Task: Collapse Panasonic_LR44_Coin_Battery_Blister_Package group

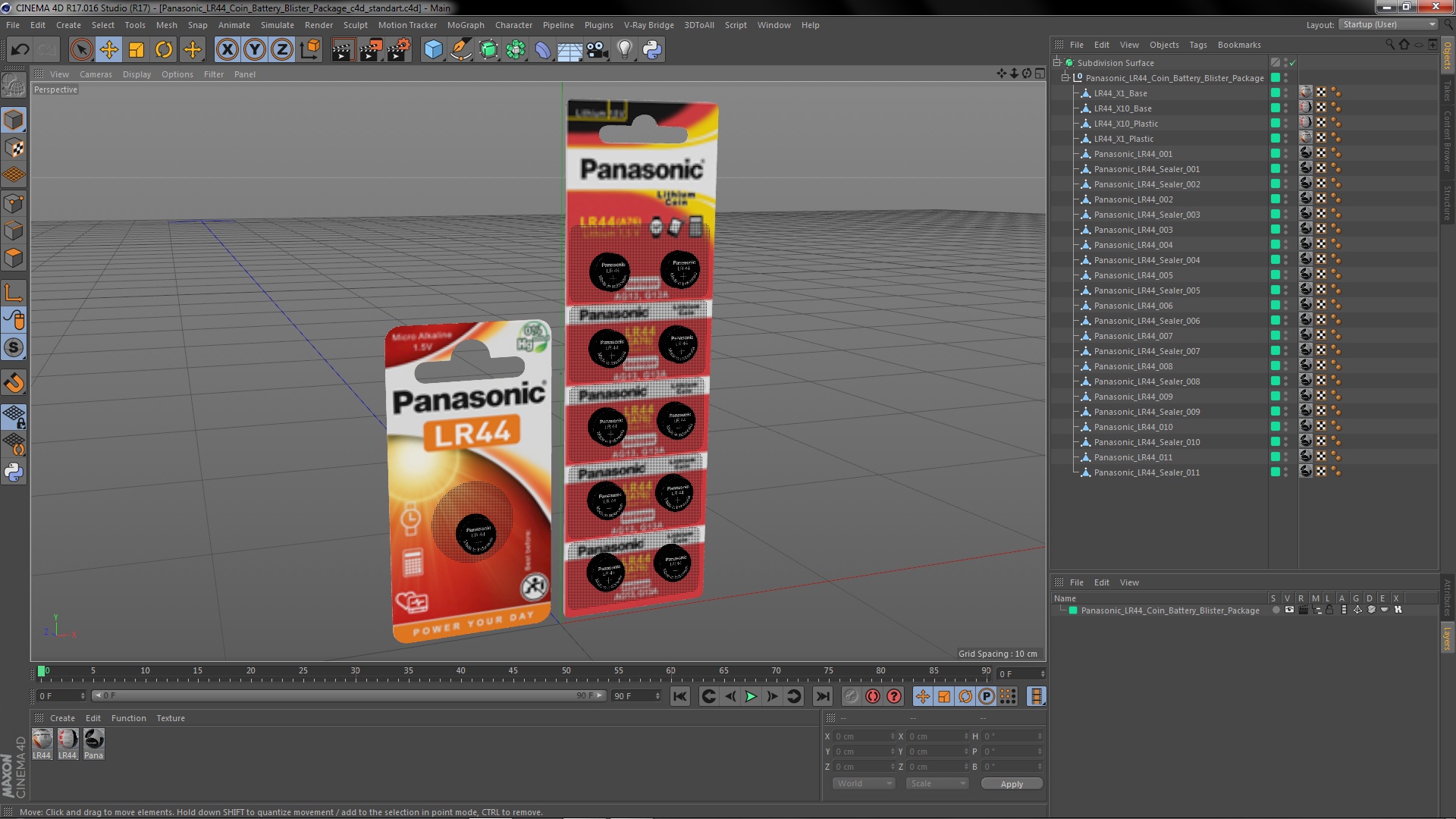Action: tap(1065, 78)
